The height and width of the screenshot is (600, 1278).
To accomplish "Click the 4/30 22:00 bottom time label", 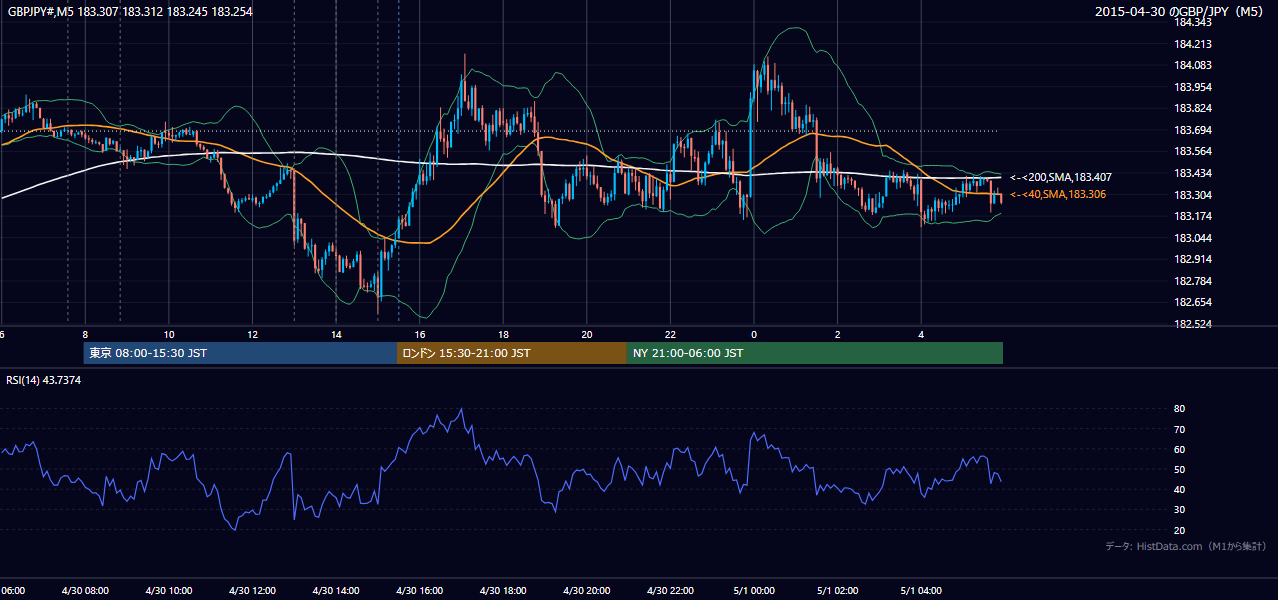I will [x=669, y=591].
